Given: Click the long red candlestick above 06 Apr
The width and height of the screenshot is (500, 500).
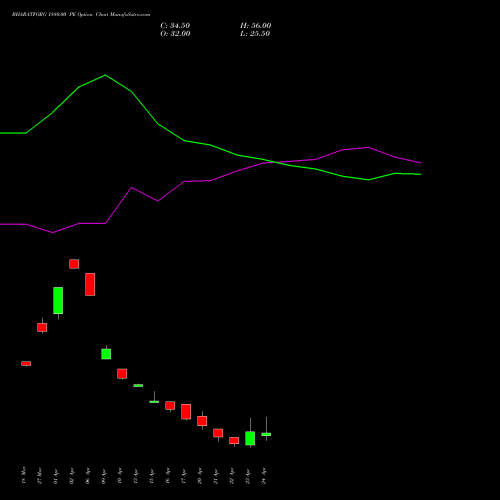Looking at the screenshot, I should click(x=90, y=284).
